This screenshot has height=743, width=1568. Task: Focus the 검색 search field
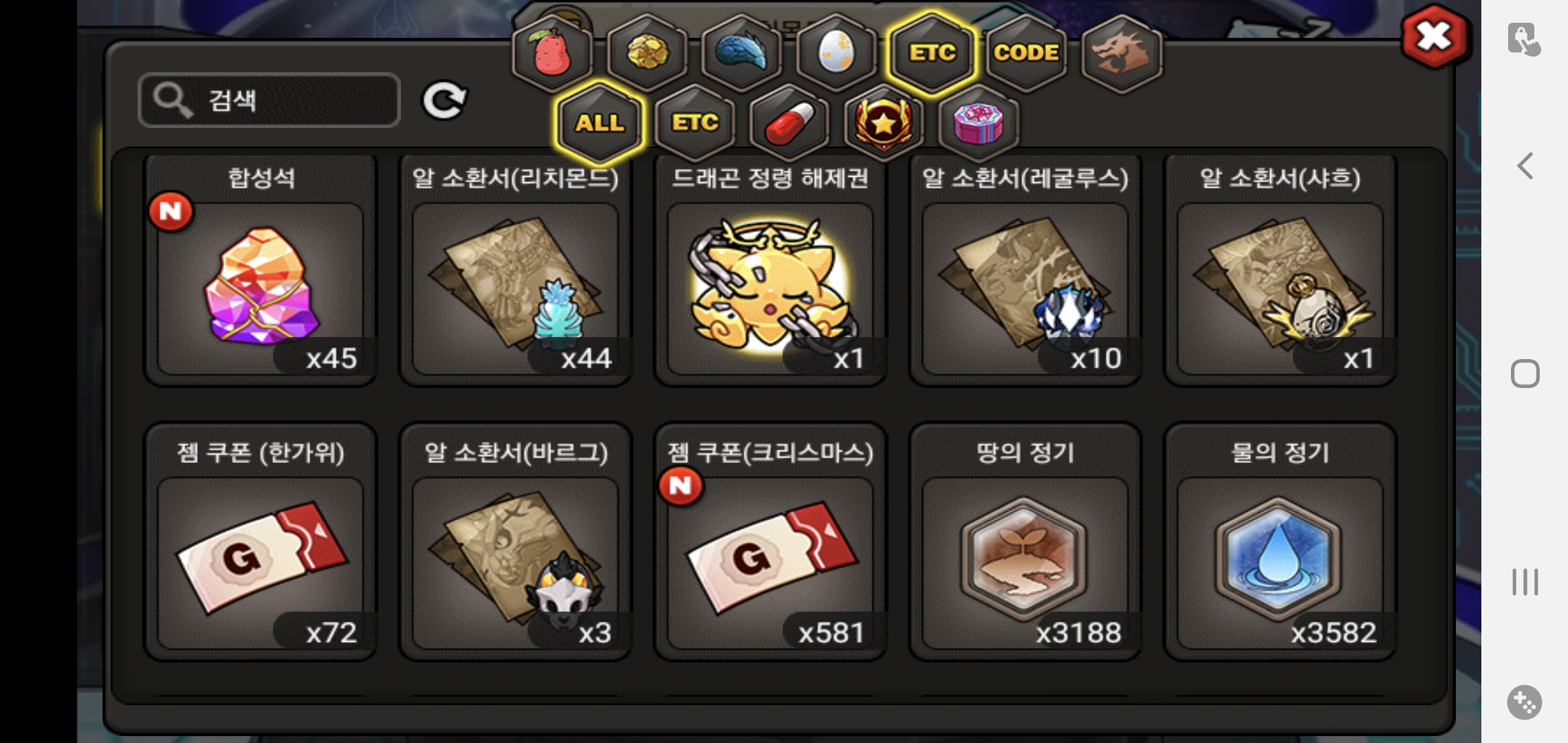tap(269, 100)
